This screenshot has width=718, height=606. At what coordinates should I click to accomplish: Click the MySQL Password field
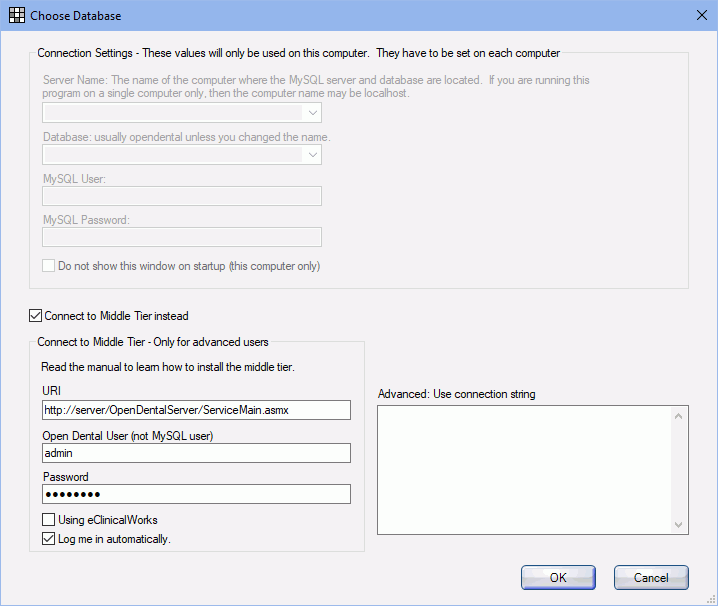click(x=182, y=237)
